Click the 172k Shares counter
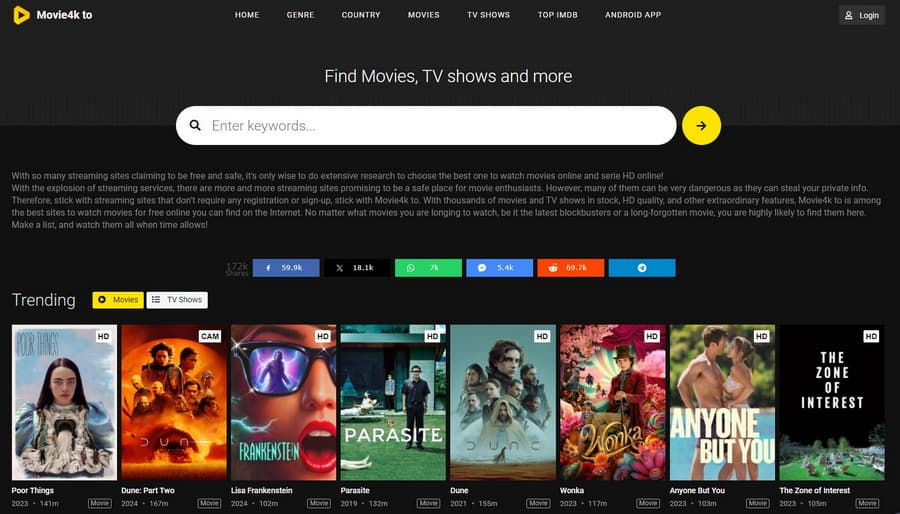 pos(237,269)
